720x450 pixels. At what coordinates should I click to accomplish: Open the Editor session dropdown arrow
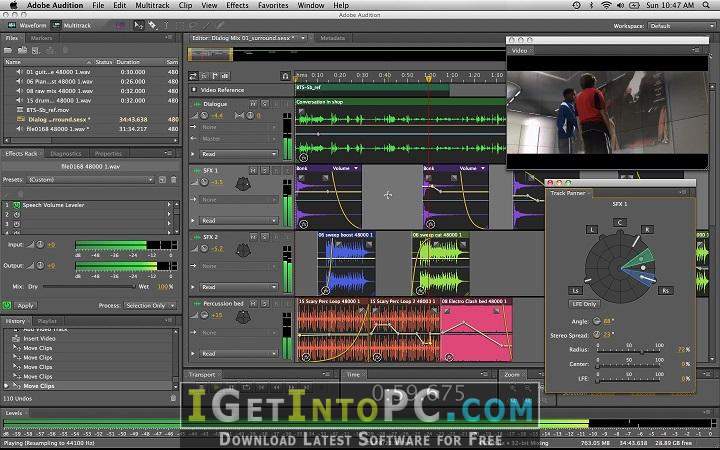pyautogui.click(x=303, y=38)
